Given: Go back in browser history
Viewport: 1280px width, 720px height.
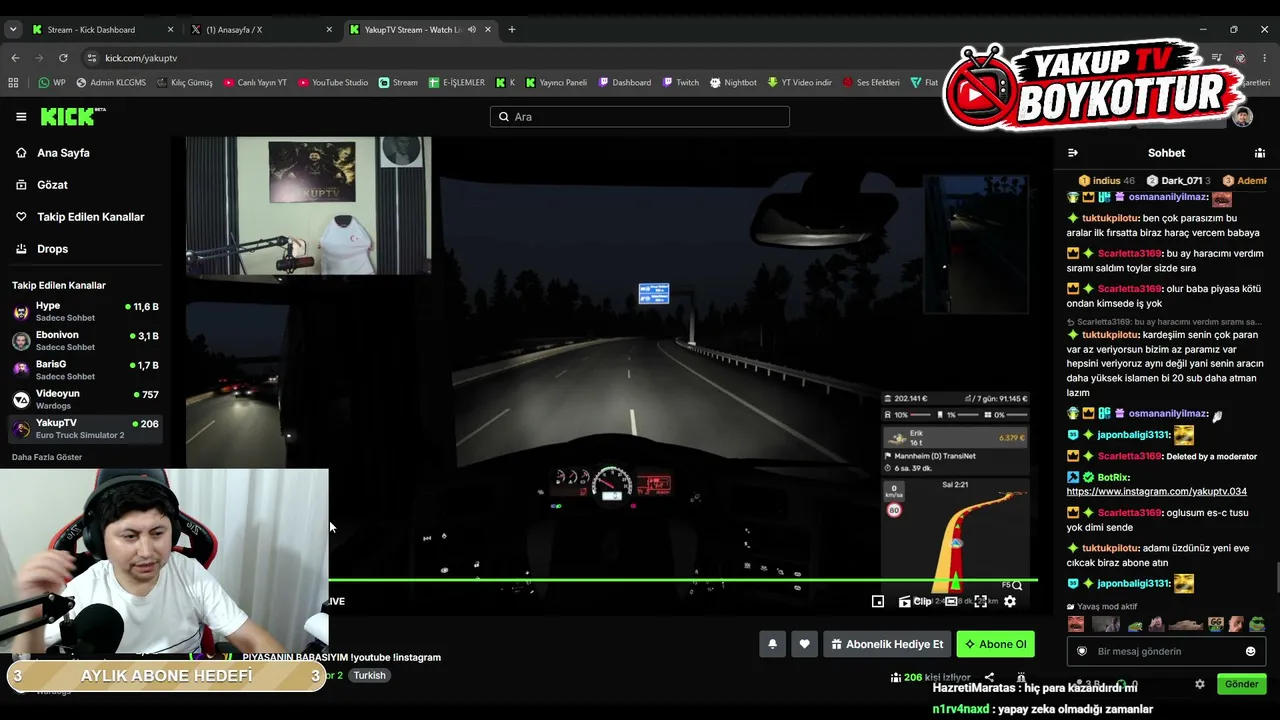Looking at the screenshot, I should click(x=15, y=58).
